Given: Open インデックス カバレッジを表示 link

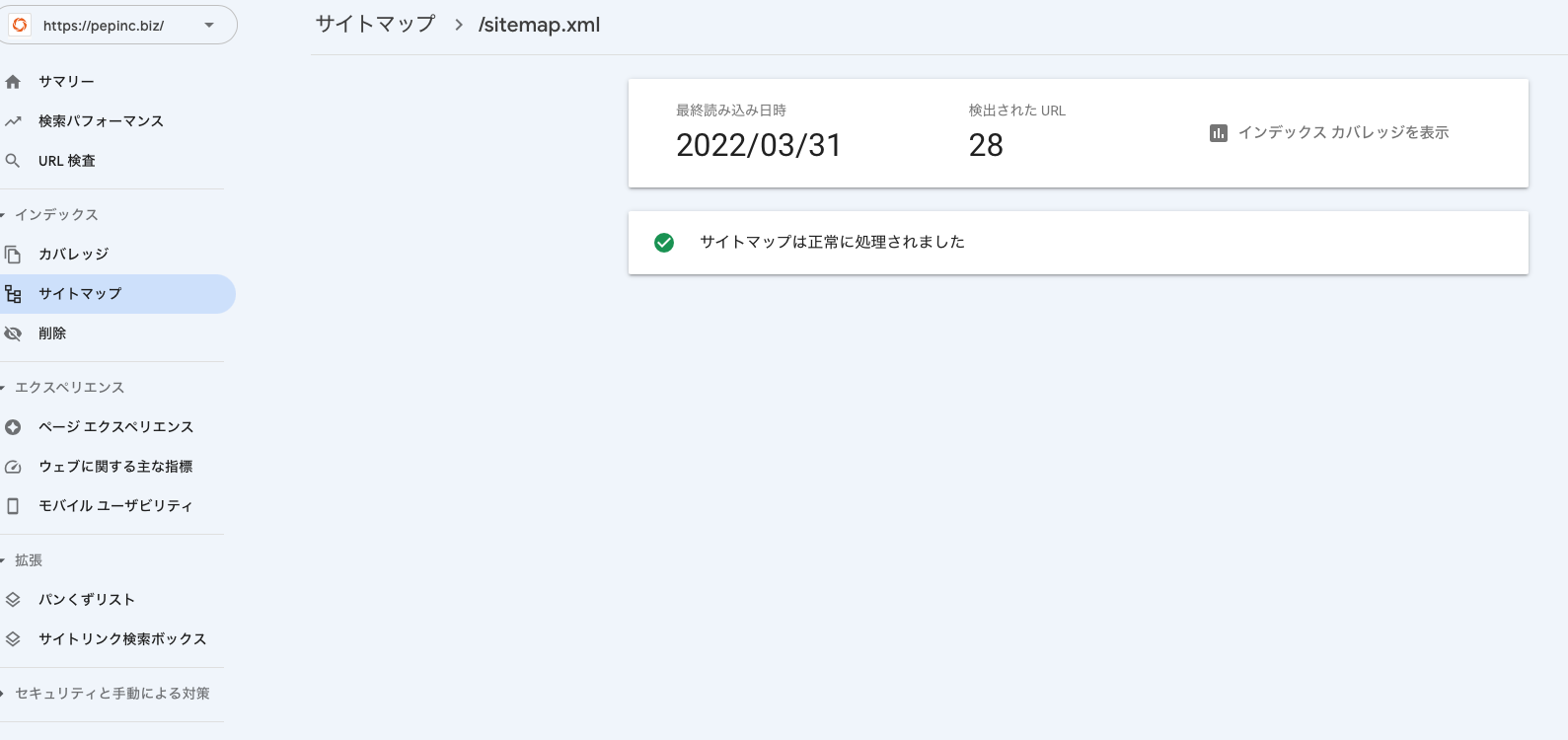Looking at the screenshot, I should (1329, 133).
